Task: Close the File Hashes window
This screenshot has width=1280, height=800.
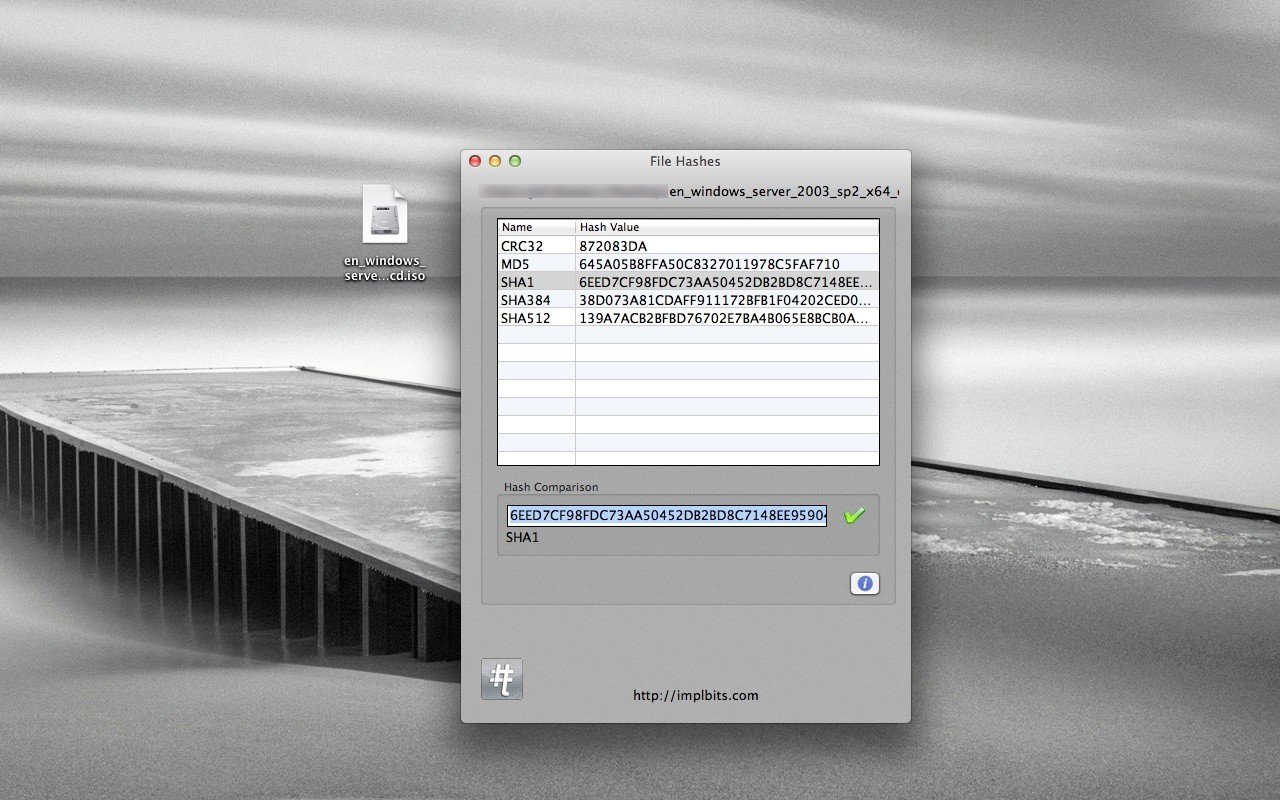Action: point(475,161)
